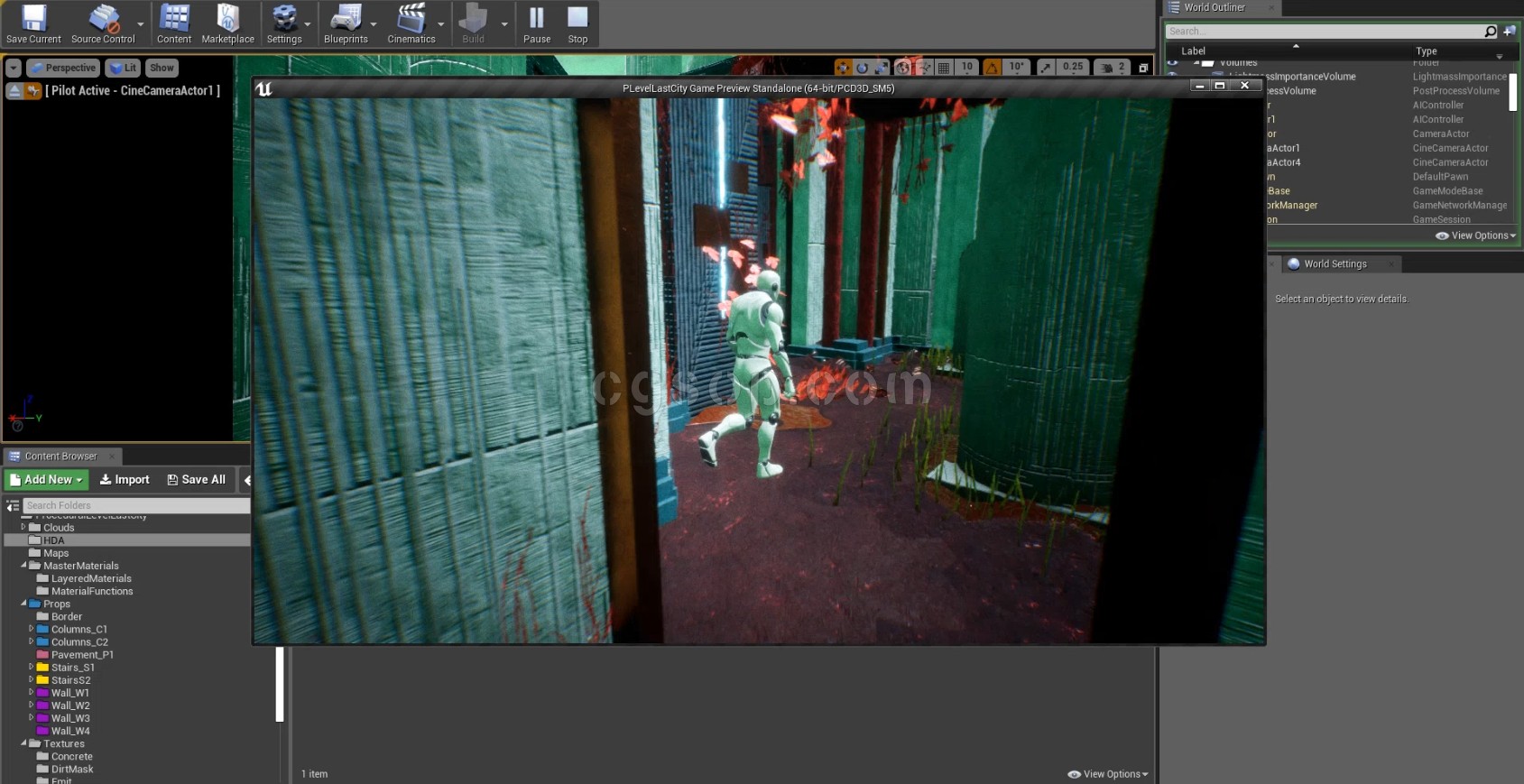Switch to the Content Browser tab
Viewport: 1524px width, 784px height.
pos(60,457)
